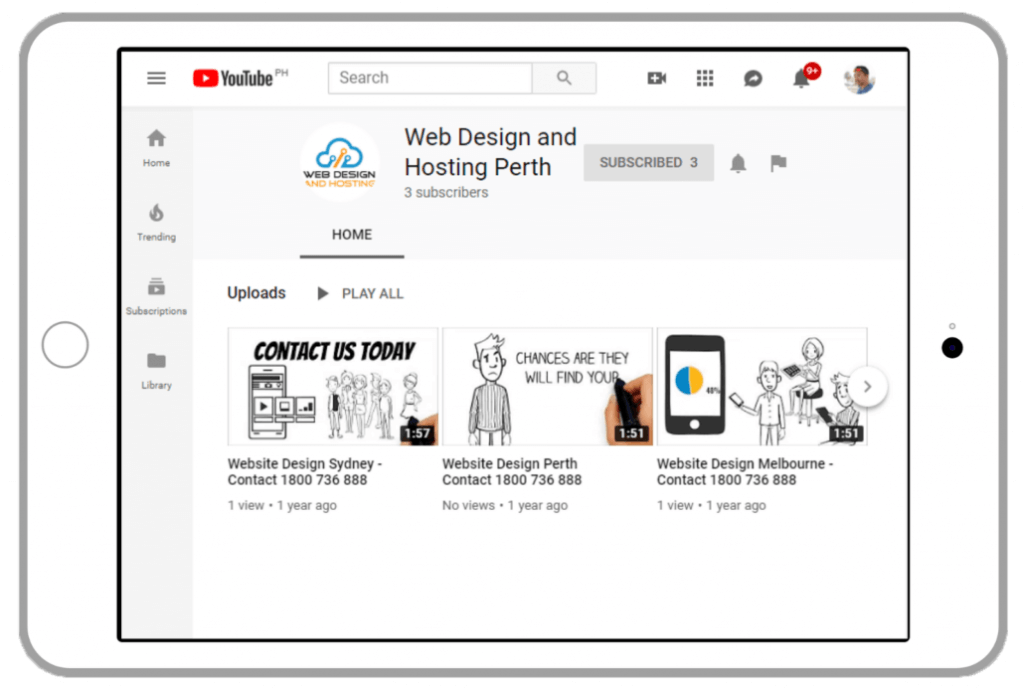Open notifications via the bell with 9+ badge
The width and height of the screenshot is (1024, 690).
[801, 78]
